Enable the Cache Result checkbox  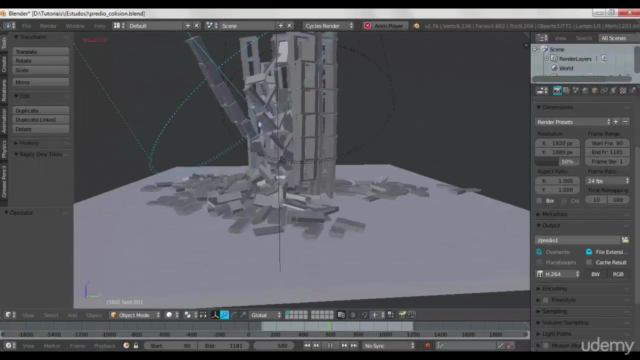coord(589,262)
